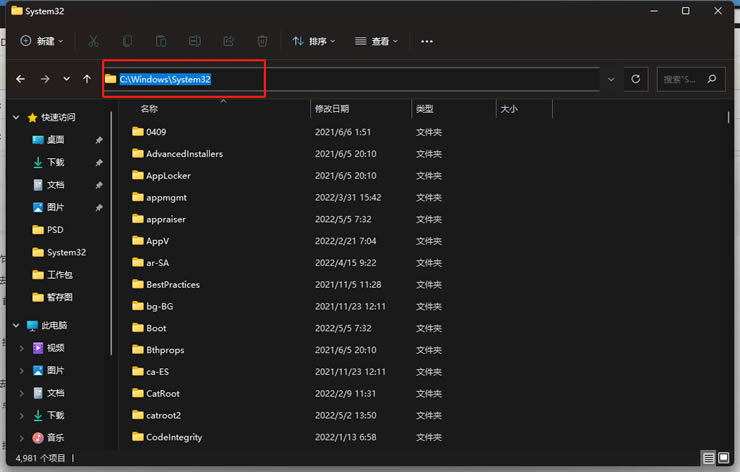Open 暂存图 folder in sidebar
This screenshot has height=472, width=740.
(52, 297)
